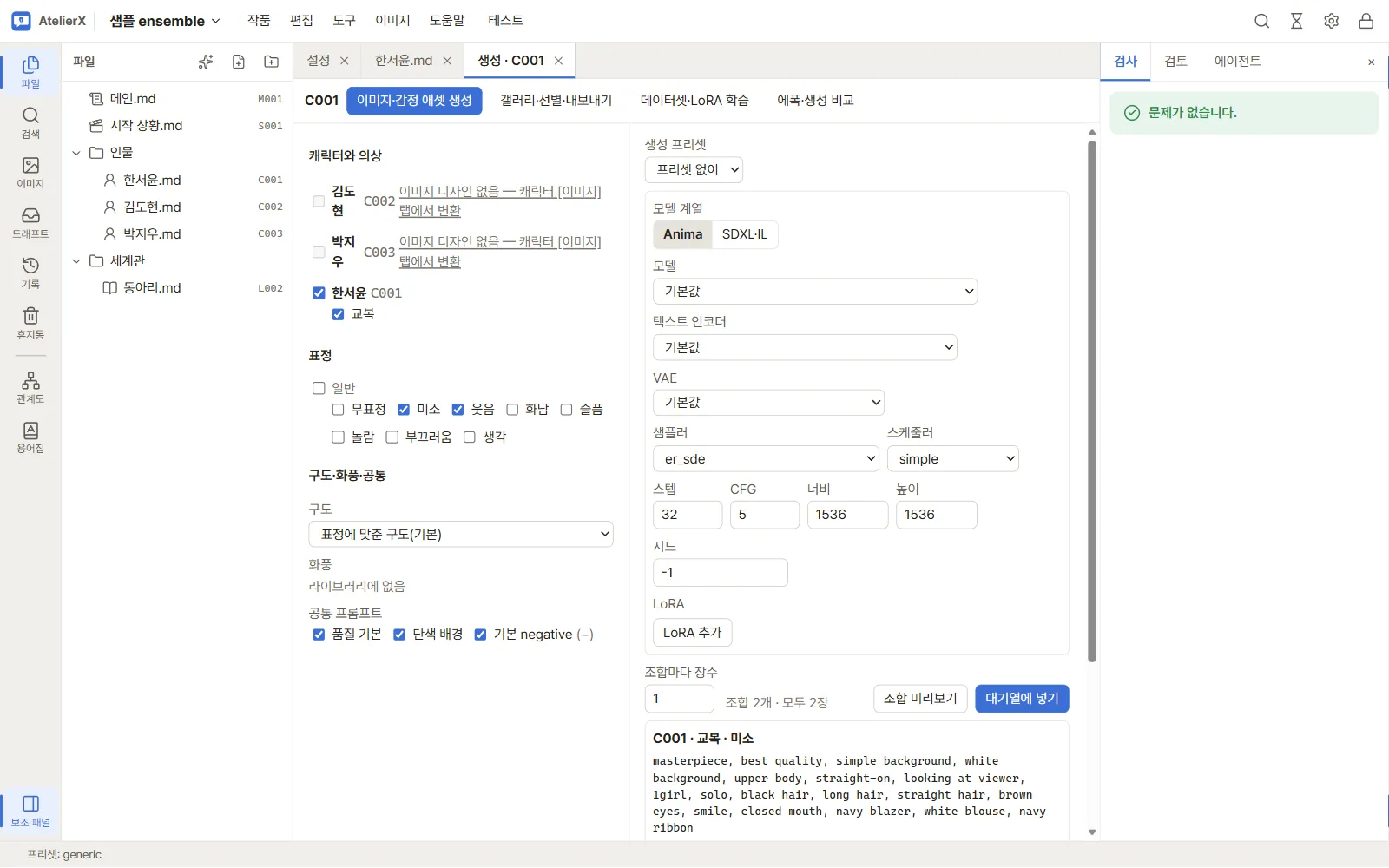
Task: Close the 한서윤.md editor tab
Action: pyautogui.click(x=447, y=61)
